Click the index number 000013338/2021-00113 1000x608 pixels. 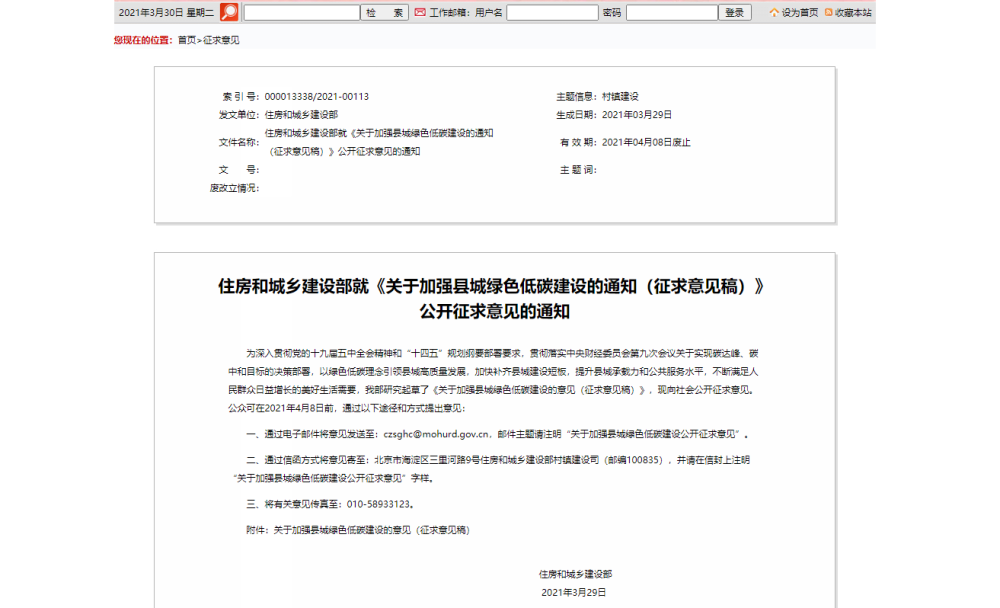coord(316,97)
